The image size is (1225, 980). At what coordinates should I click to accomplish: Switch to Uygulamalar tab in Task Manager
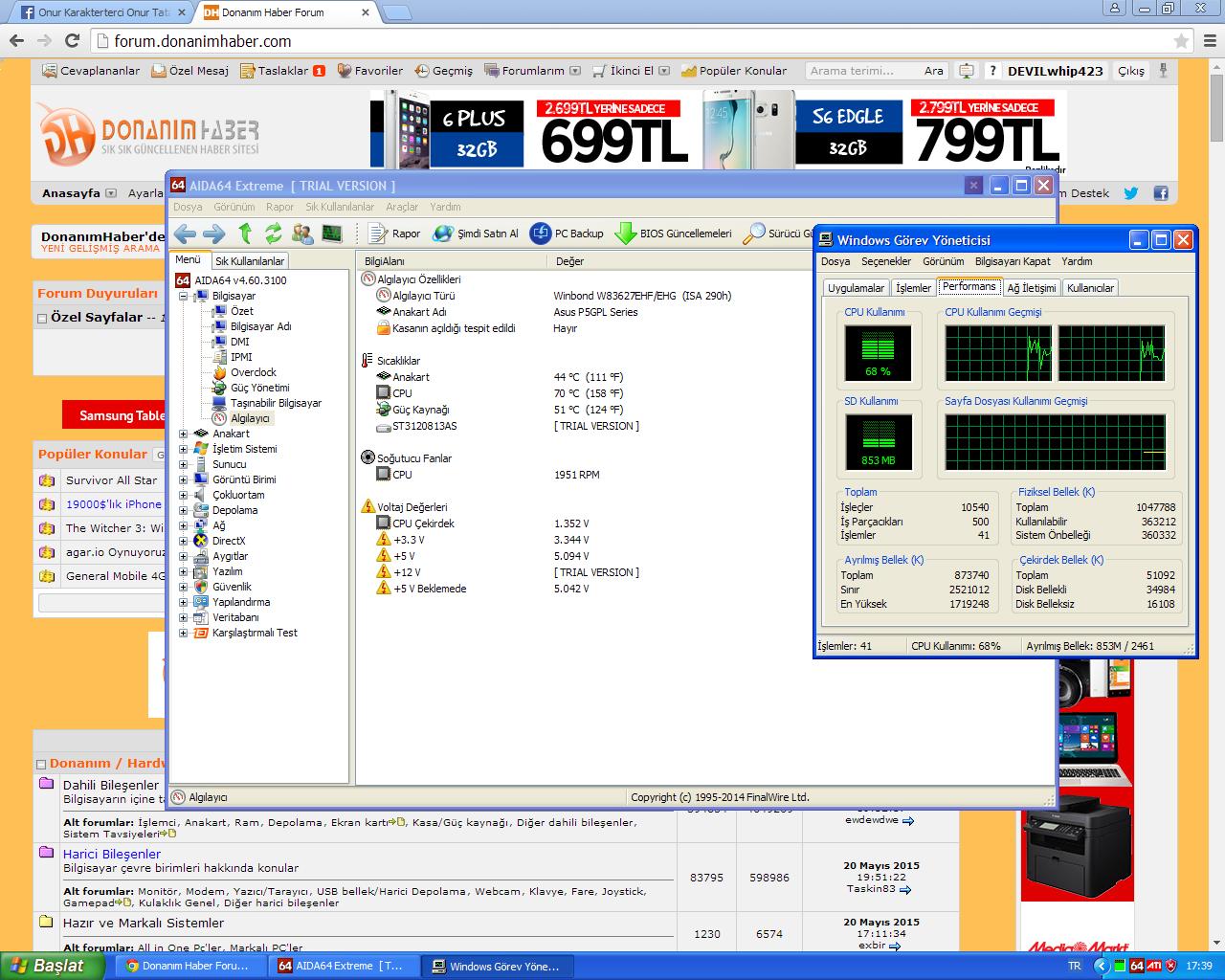[856, 288]
